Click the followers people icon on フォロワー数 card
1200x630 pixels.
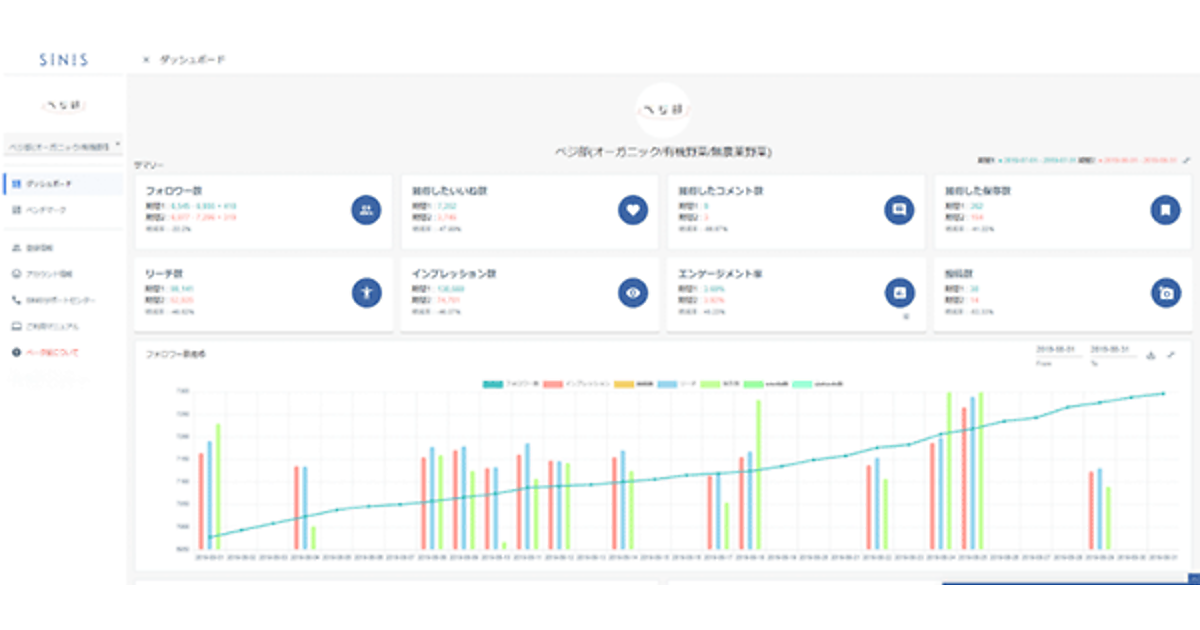point(365,210)
